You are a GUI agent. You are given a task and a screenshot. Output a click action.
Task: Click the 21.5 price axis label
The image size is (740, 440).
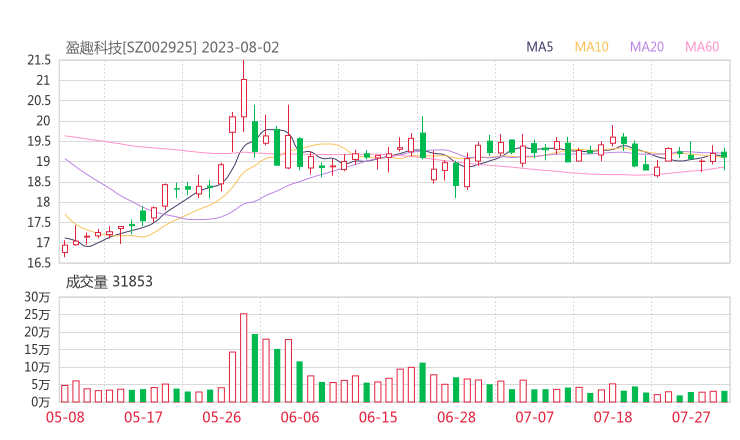(39, 60)
